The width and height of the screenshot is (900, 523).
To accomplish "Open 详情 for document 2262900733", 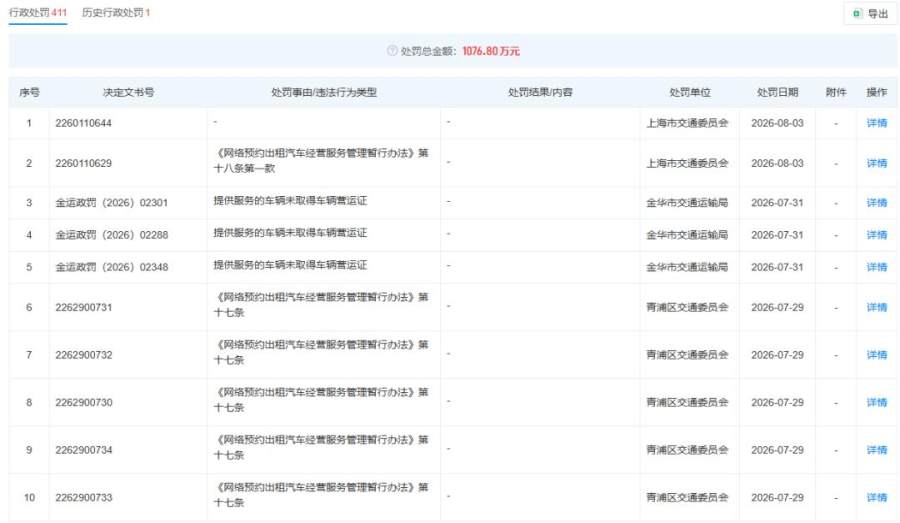I will 876,497.
